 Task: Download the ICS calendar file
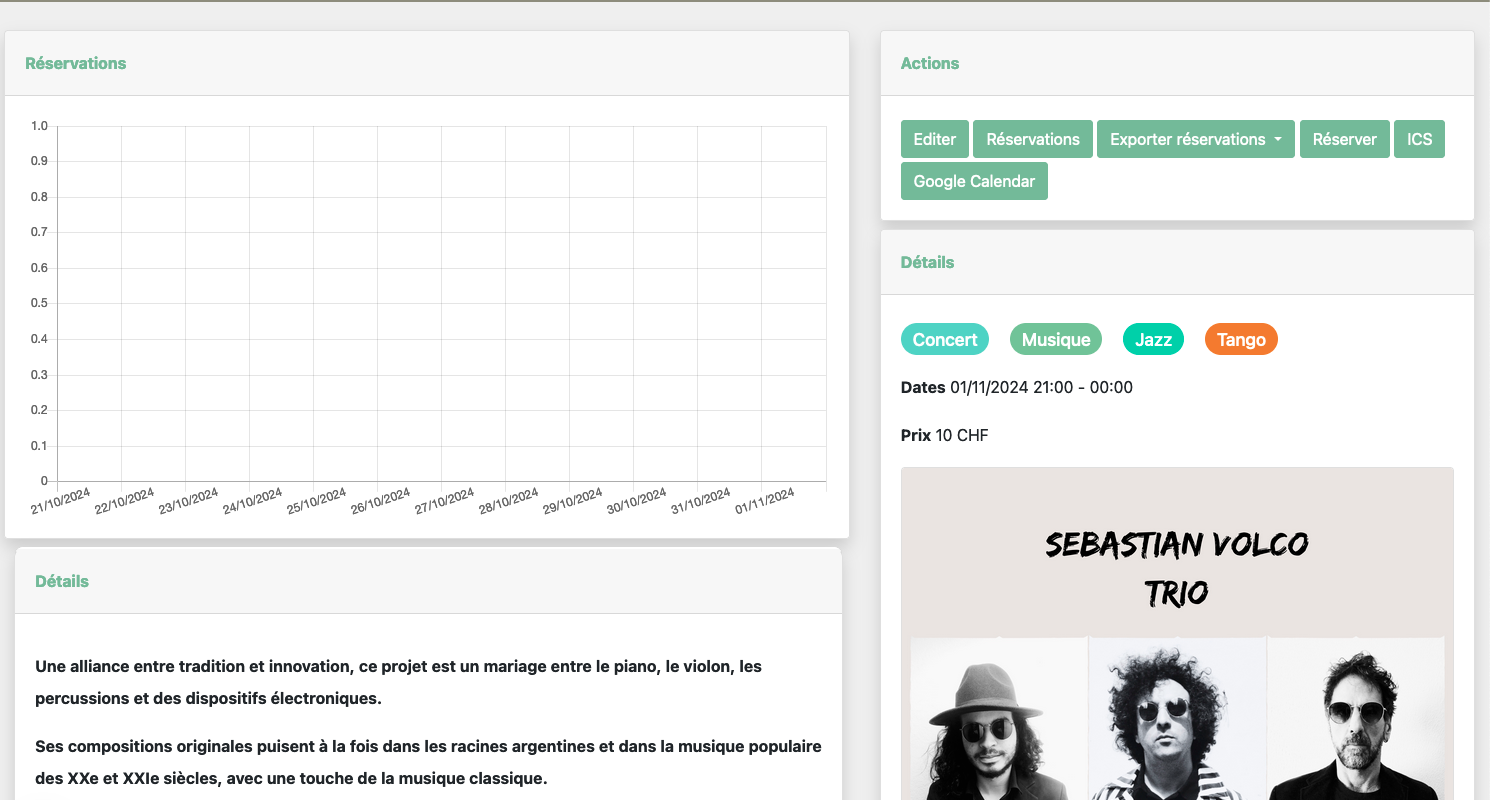1419,139
